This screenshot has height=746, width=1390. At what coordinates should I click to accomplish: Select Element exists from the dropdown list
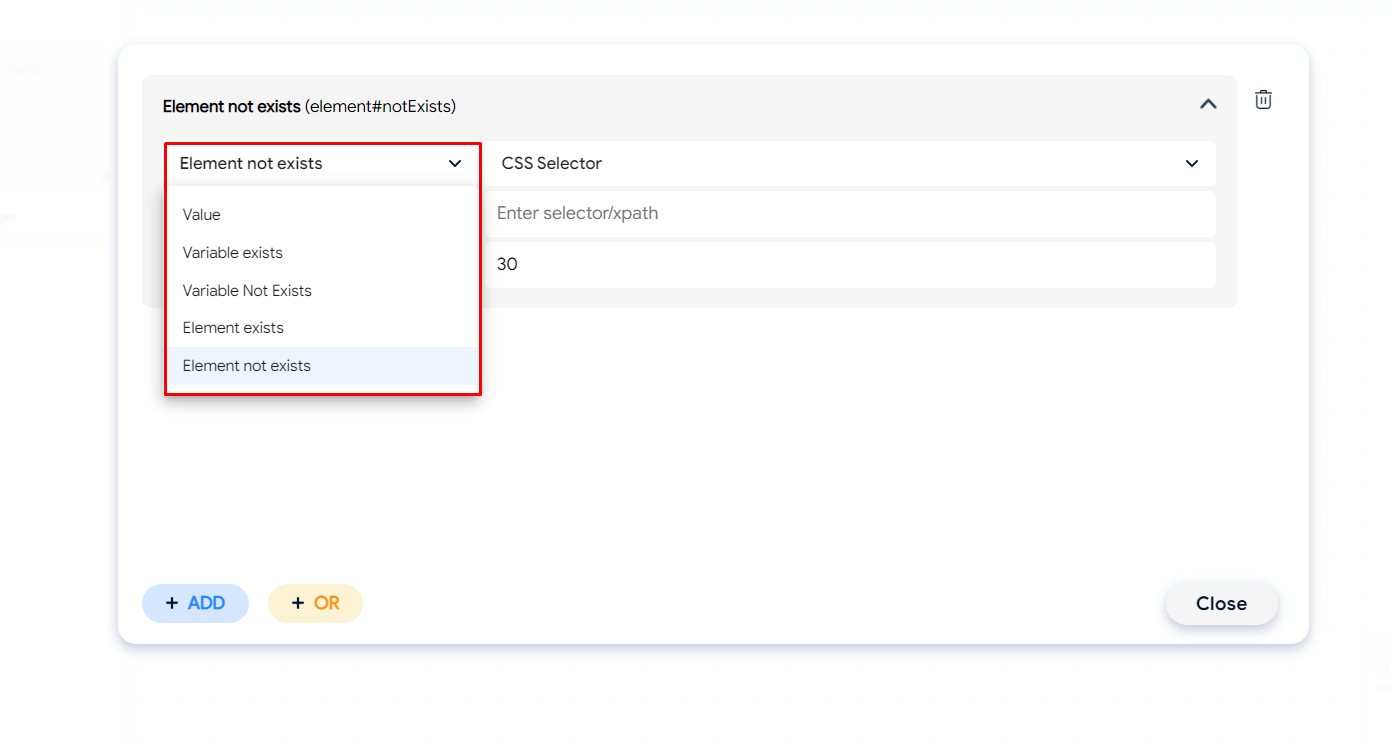233,328
